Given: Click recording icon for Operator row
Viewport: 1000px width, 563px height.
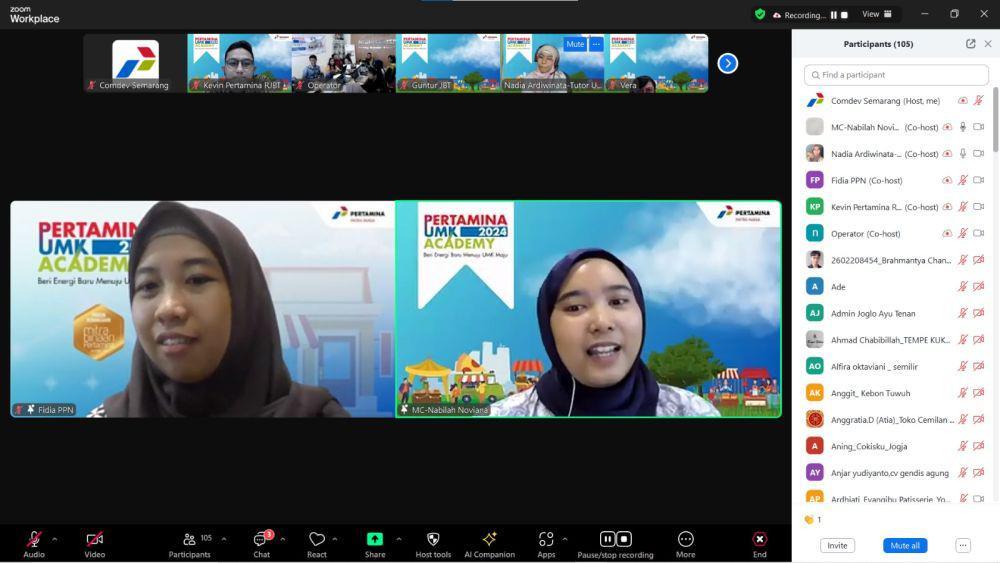Looking at the screenshot, I should tap(947, 233).
